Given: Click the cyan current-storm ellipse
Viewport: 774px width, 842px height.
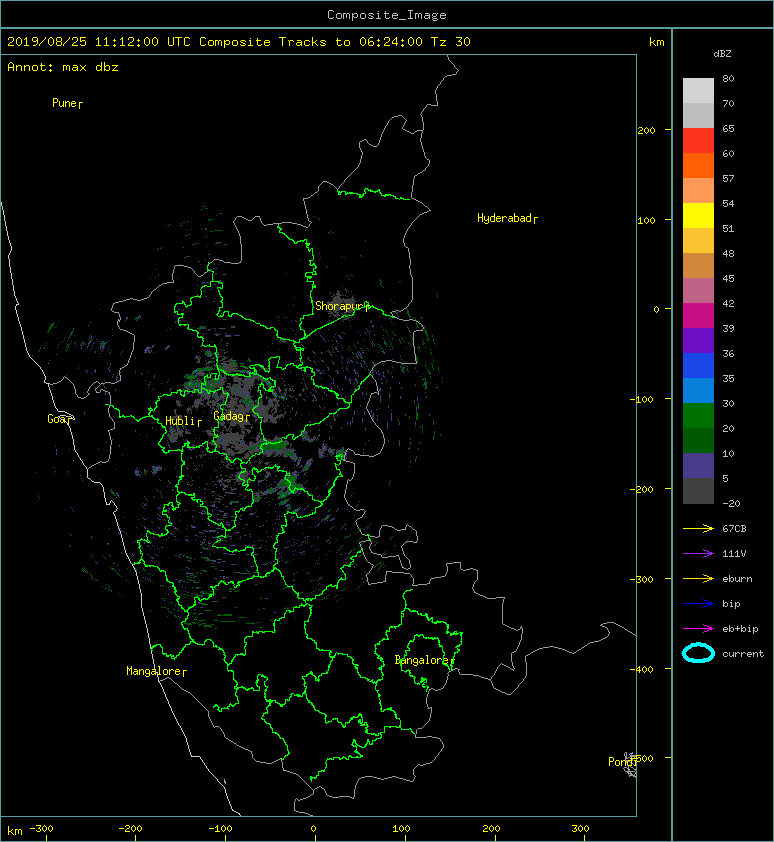Looking at the screenshot, I should pos(698,653).
